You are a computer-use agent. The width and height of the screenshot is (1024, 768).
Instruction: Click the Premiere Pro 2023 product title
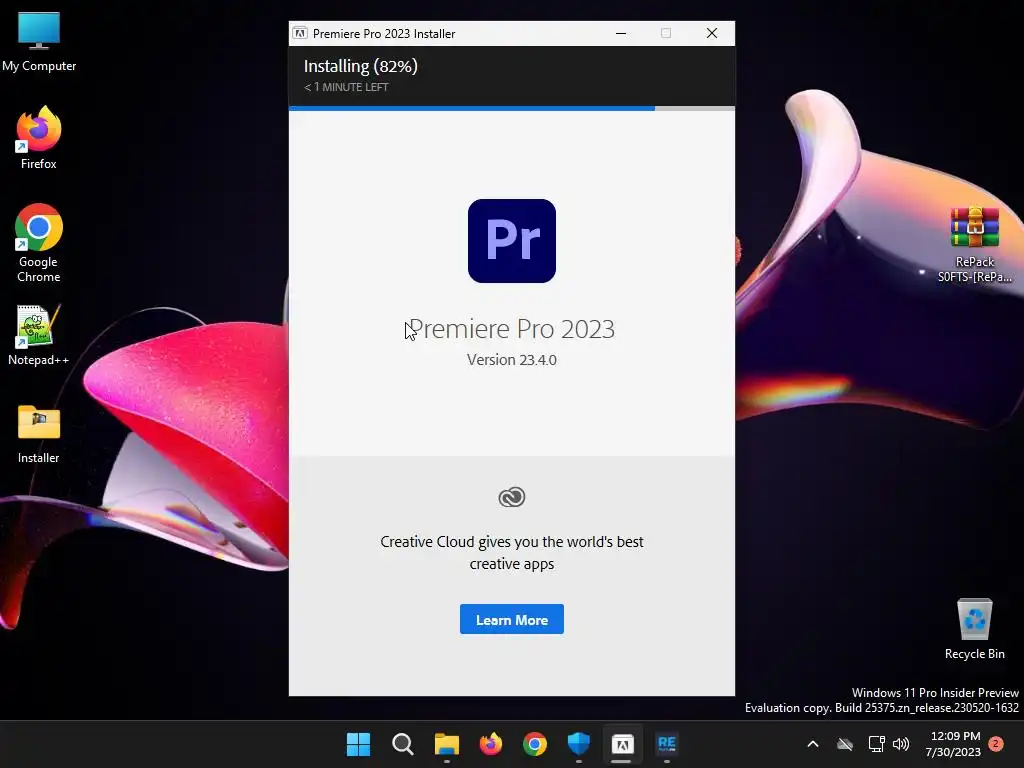(511, 329)
